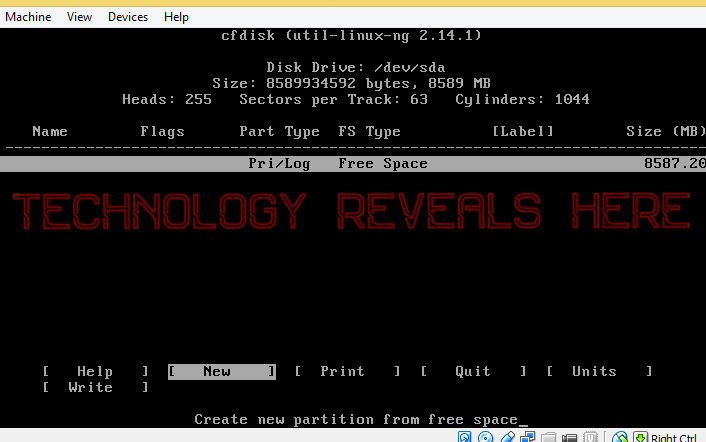Click the network adapters status icon
706x442 pixels.
[527, 437]
